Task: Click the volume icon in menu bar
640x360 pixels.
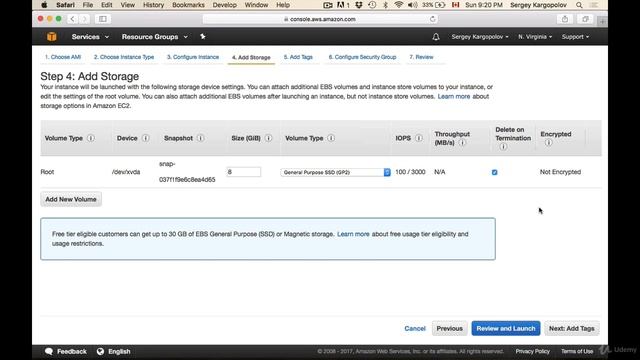Action: click(412, 5)
